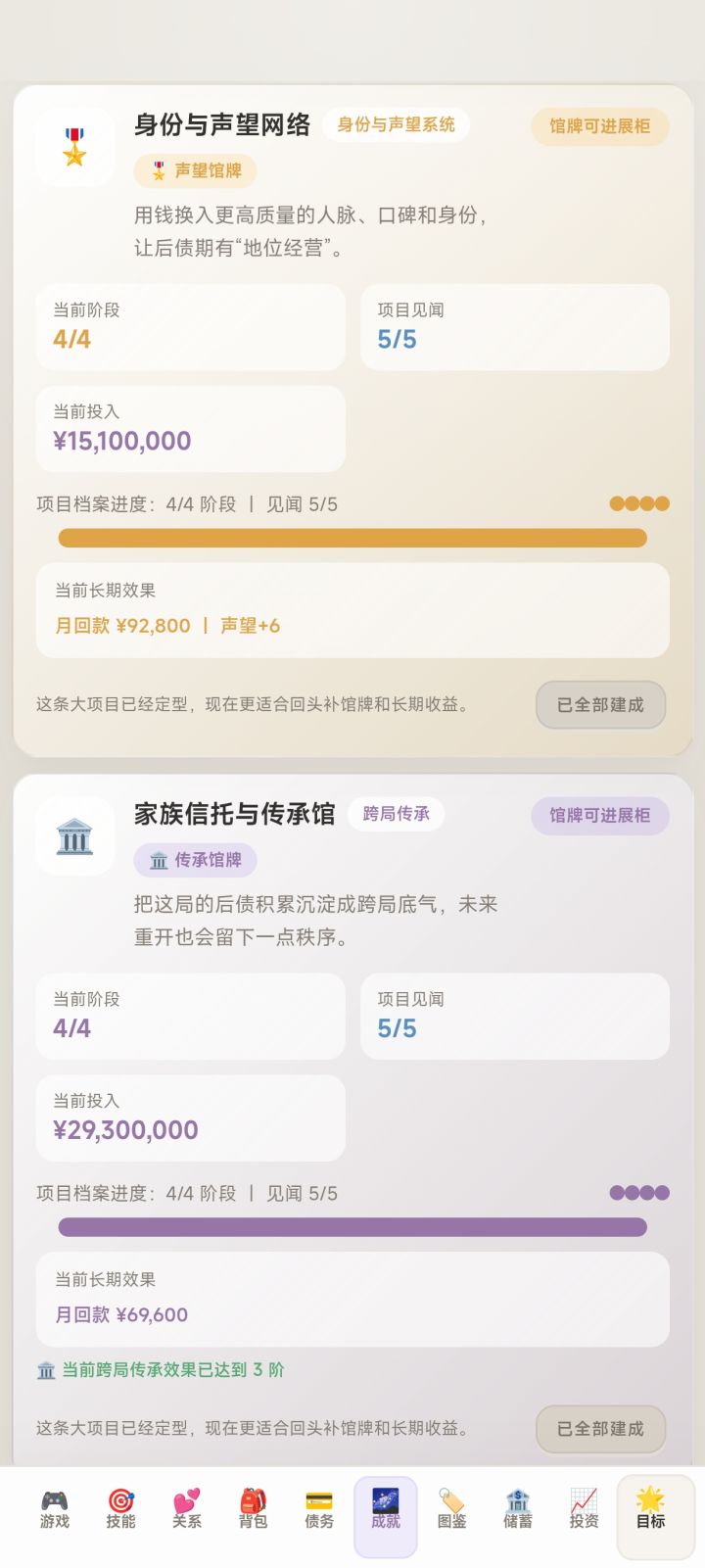Click the purple project progress bar
This screenshot has width=705, height=1568.
tap(352, 1227)
